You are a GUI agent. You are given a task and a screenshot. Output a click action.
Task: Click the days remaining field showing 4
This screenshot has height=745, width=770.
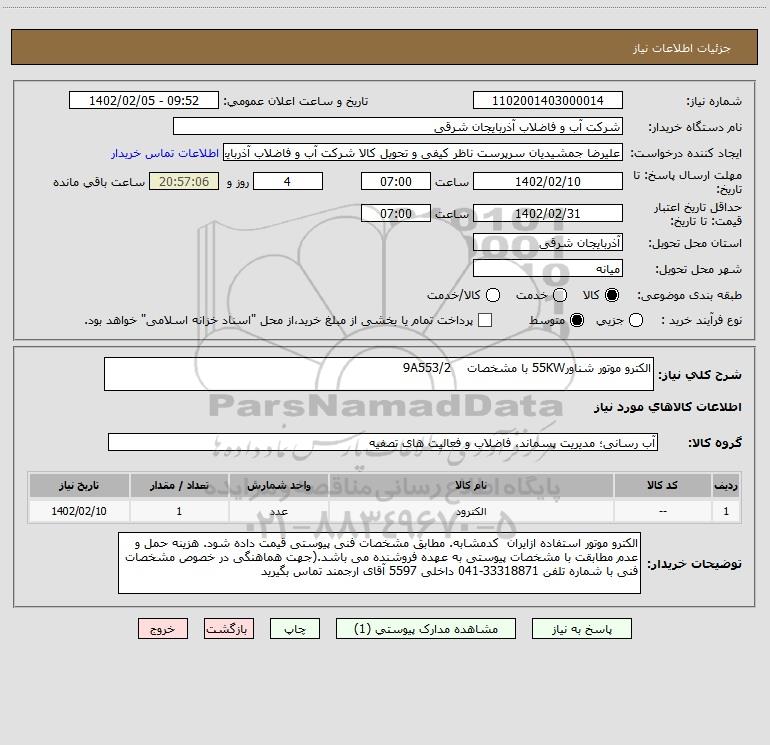click(x=288, y=181)
